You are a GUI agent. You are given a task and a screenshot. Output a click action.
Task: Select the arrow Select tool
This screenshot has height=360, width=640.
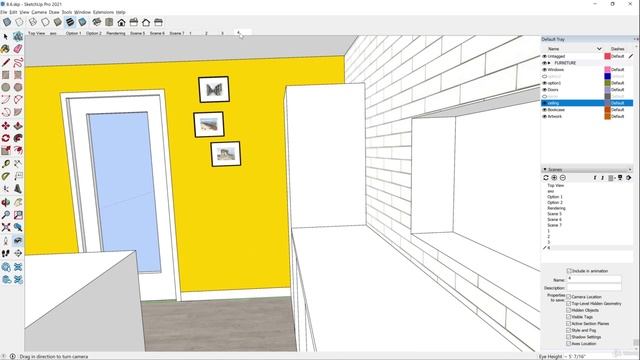[6, 37]
